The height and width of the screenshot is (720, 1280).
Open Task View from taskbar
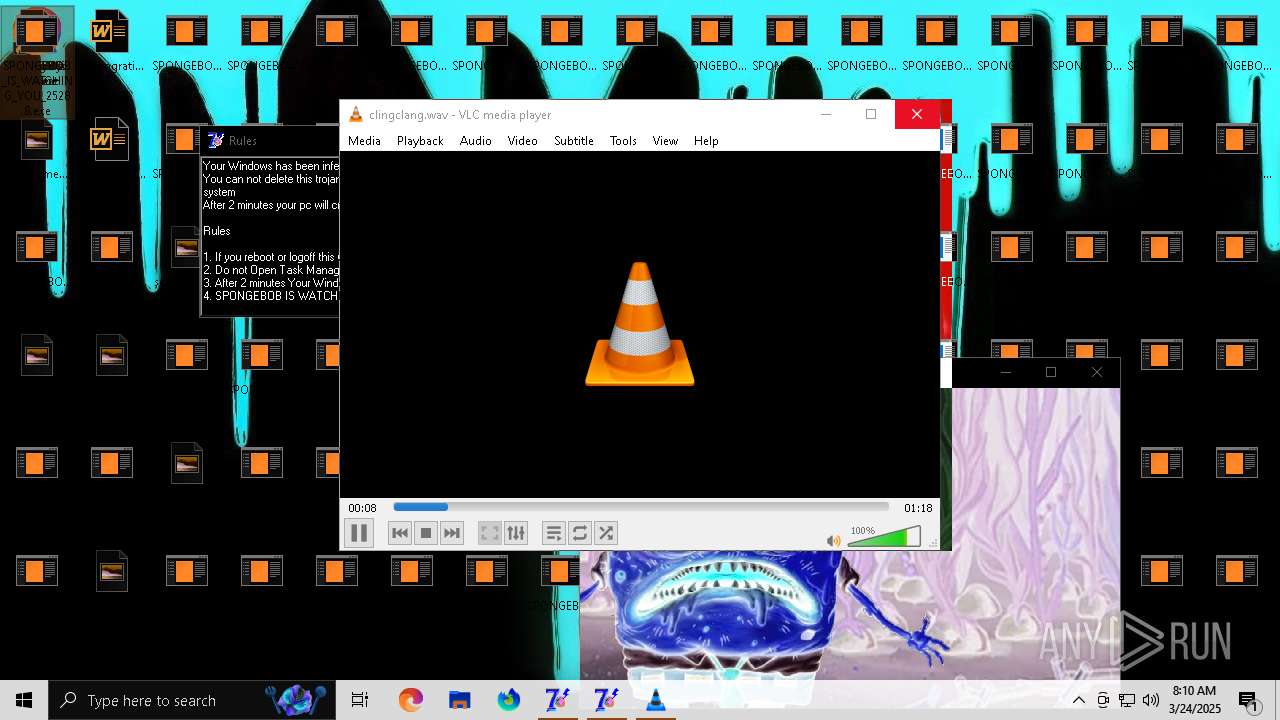360,700
